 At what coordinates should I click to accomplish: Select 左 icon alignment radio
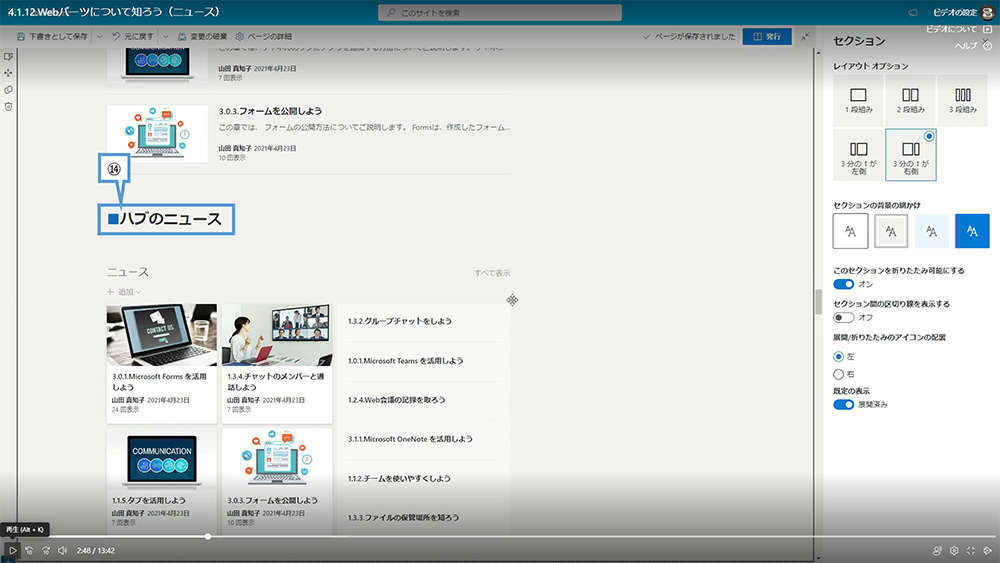pyautogui.click(x=839, y=356)
